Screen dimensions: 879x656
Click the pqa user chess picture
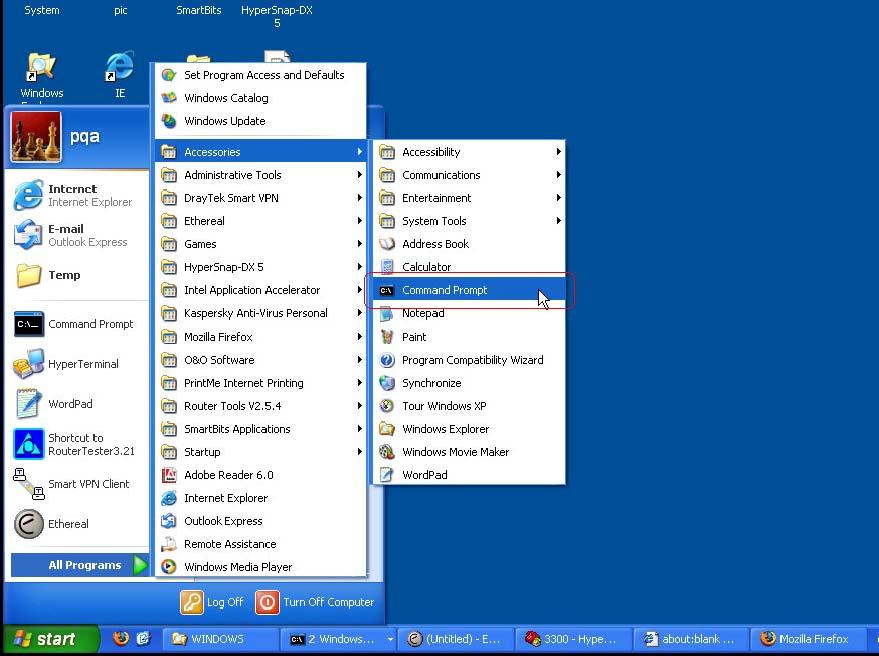36,137
